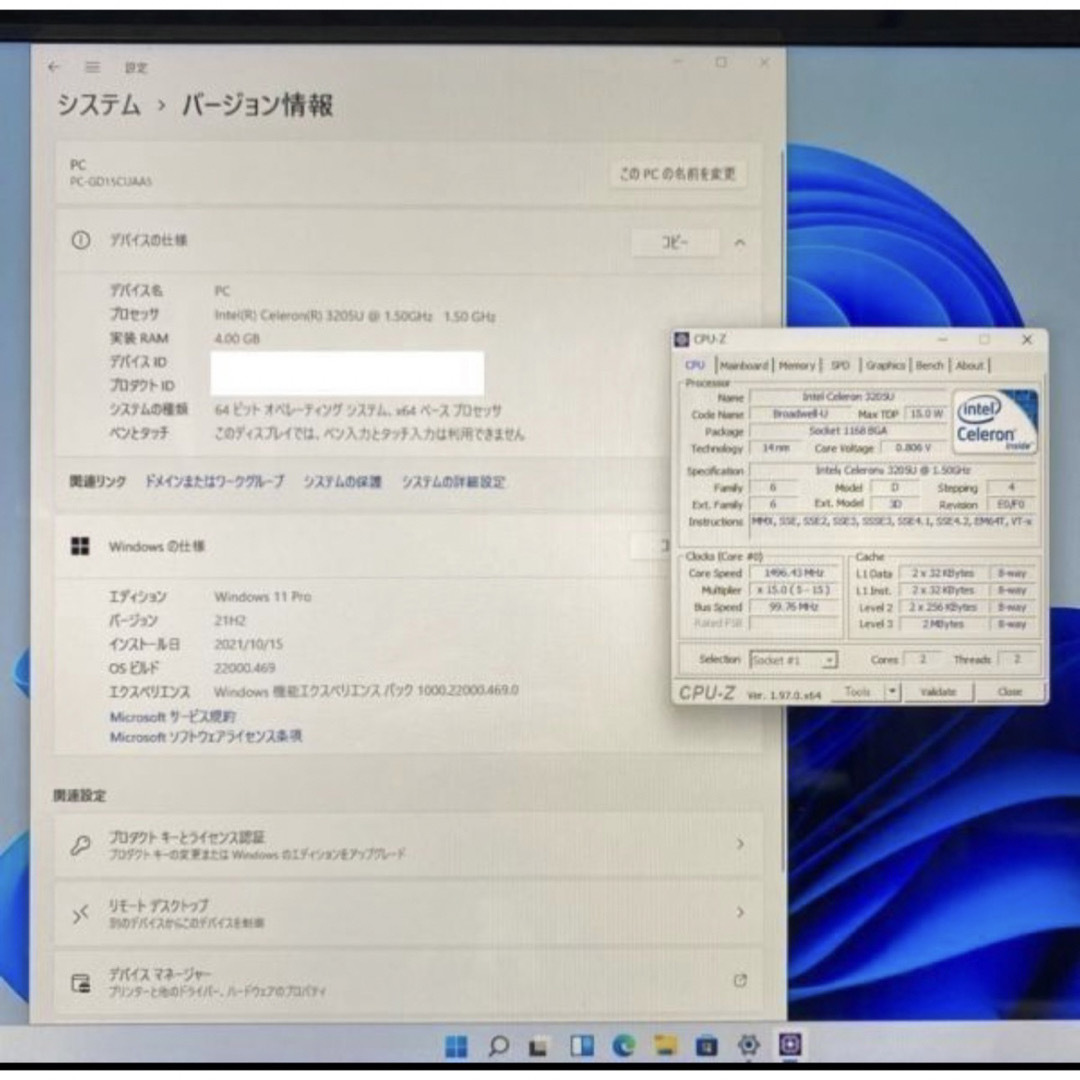
Task: Select the Windows 11 Pro edition text
Action: tap(262, 596)
